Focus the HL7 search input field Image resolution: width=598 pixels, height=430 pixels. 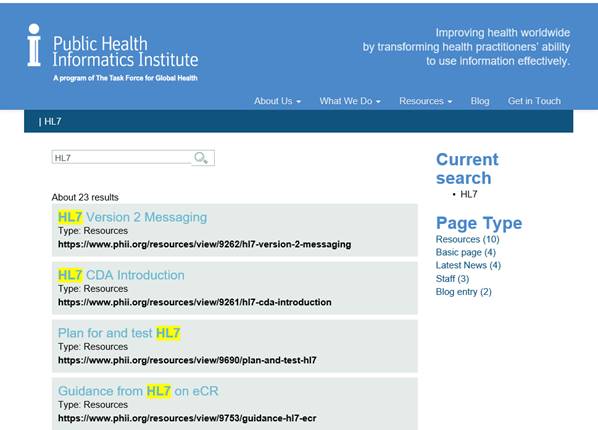[x=122, y=158]
